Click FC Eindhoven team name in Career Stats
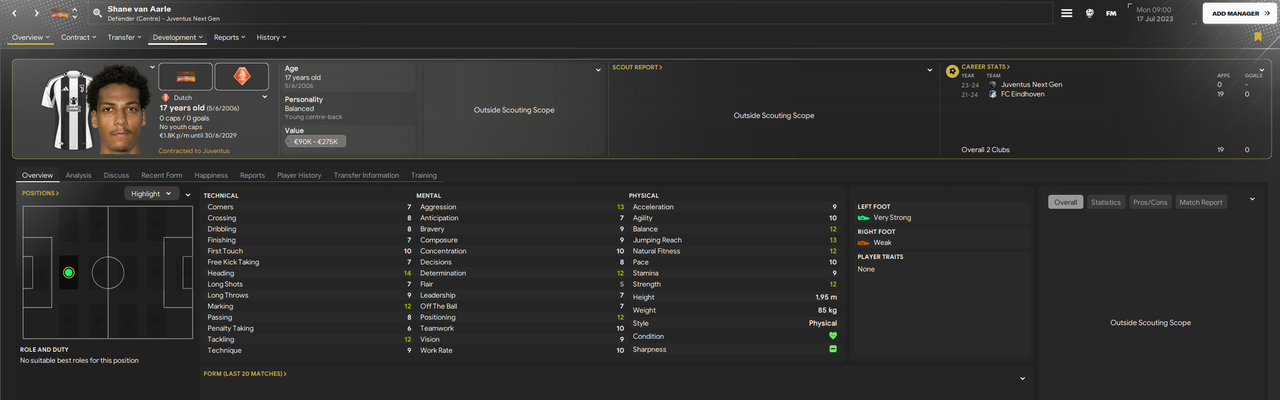Viewport: 1280px width, 400px height. [x=1023, y=94]
